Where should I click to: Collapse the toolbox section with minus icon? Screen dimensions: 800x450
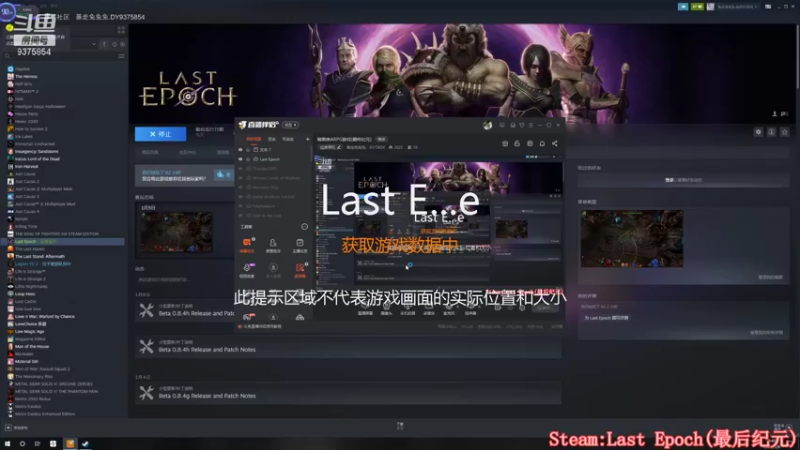[x=305, y=227]
